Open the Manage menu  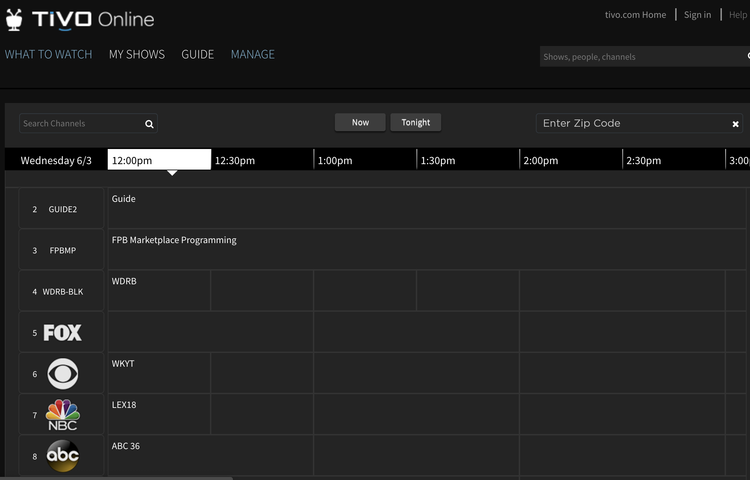click(x=252, y=54)
